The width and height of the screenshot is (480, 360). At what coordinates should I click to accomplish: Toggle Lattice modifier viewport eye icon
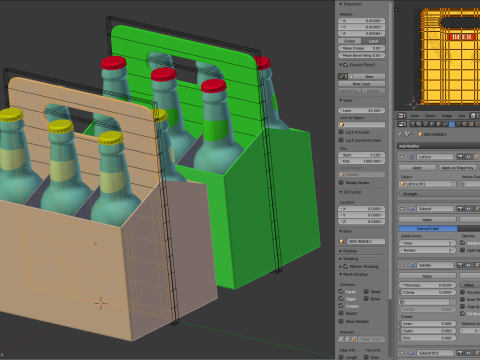468,156
